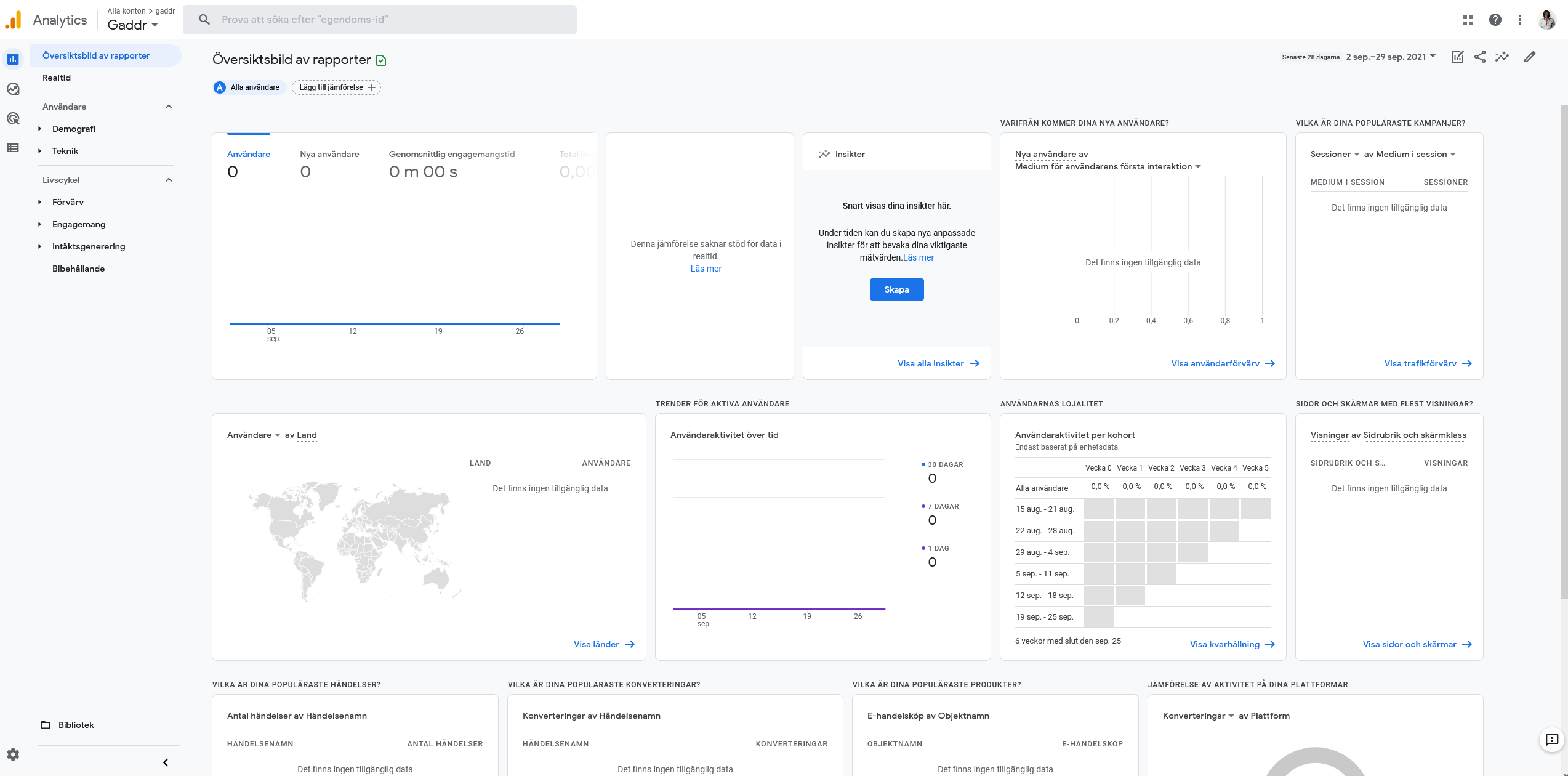Open the Google apps grid icon
The height and width of the screenshot is (776, 1568).
[1468, 20]
